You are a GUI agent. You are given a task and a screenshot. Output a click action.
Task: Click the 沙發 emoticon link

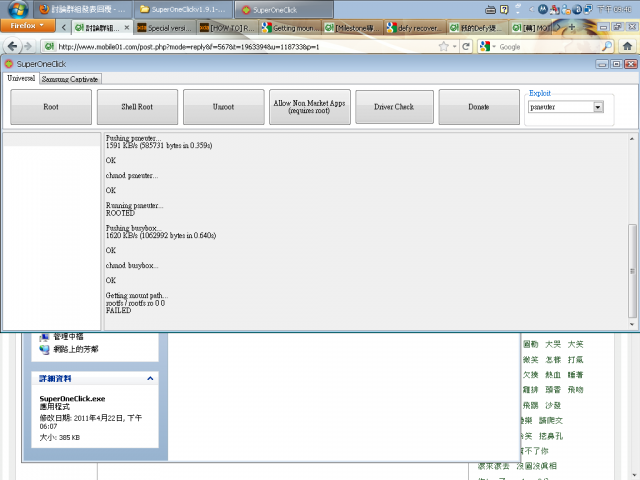point(553,405)
